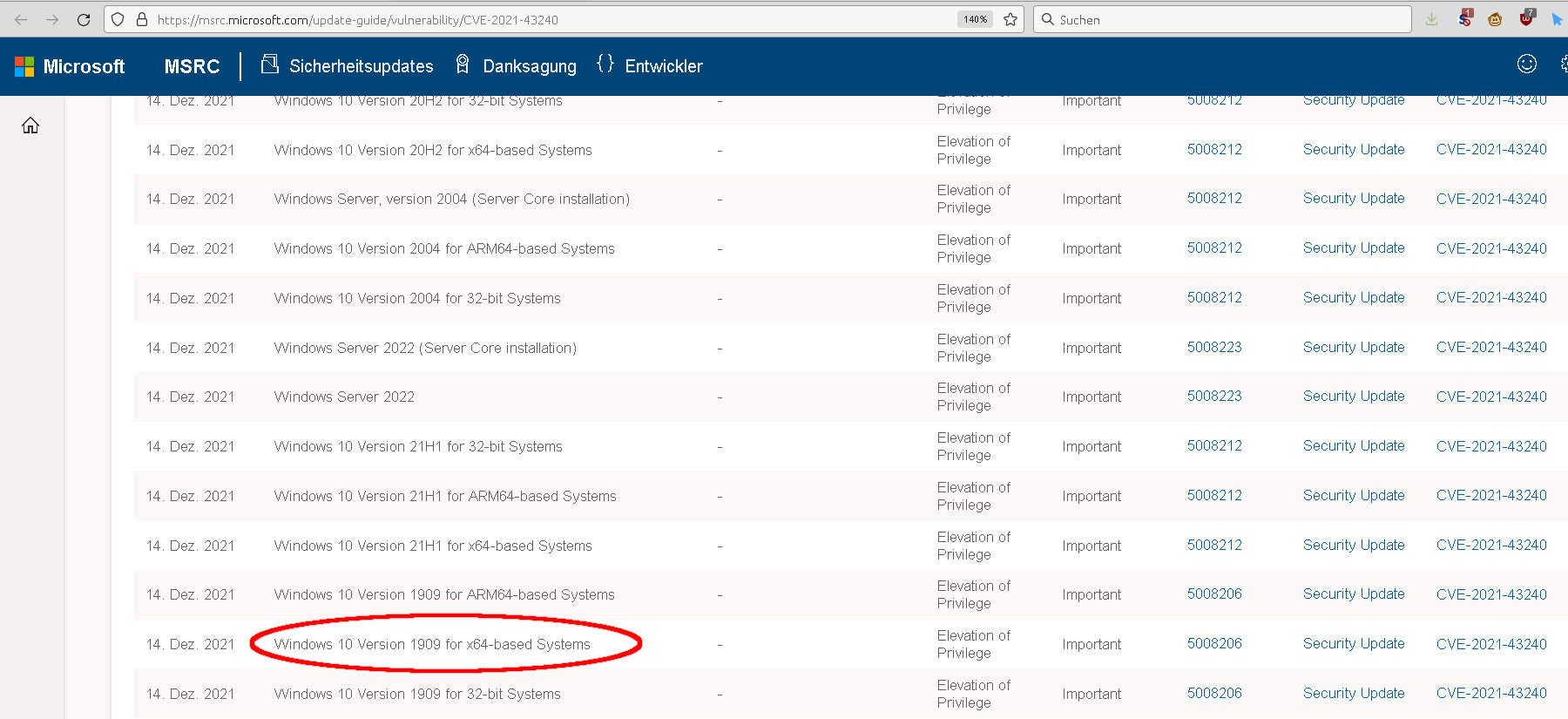Open the Danksagung menu item
This screenshot has width=1568, height=719.
click(x=530, y=66)
